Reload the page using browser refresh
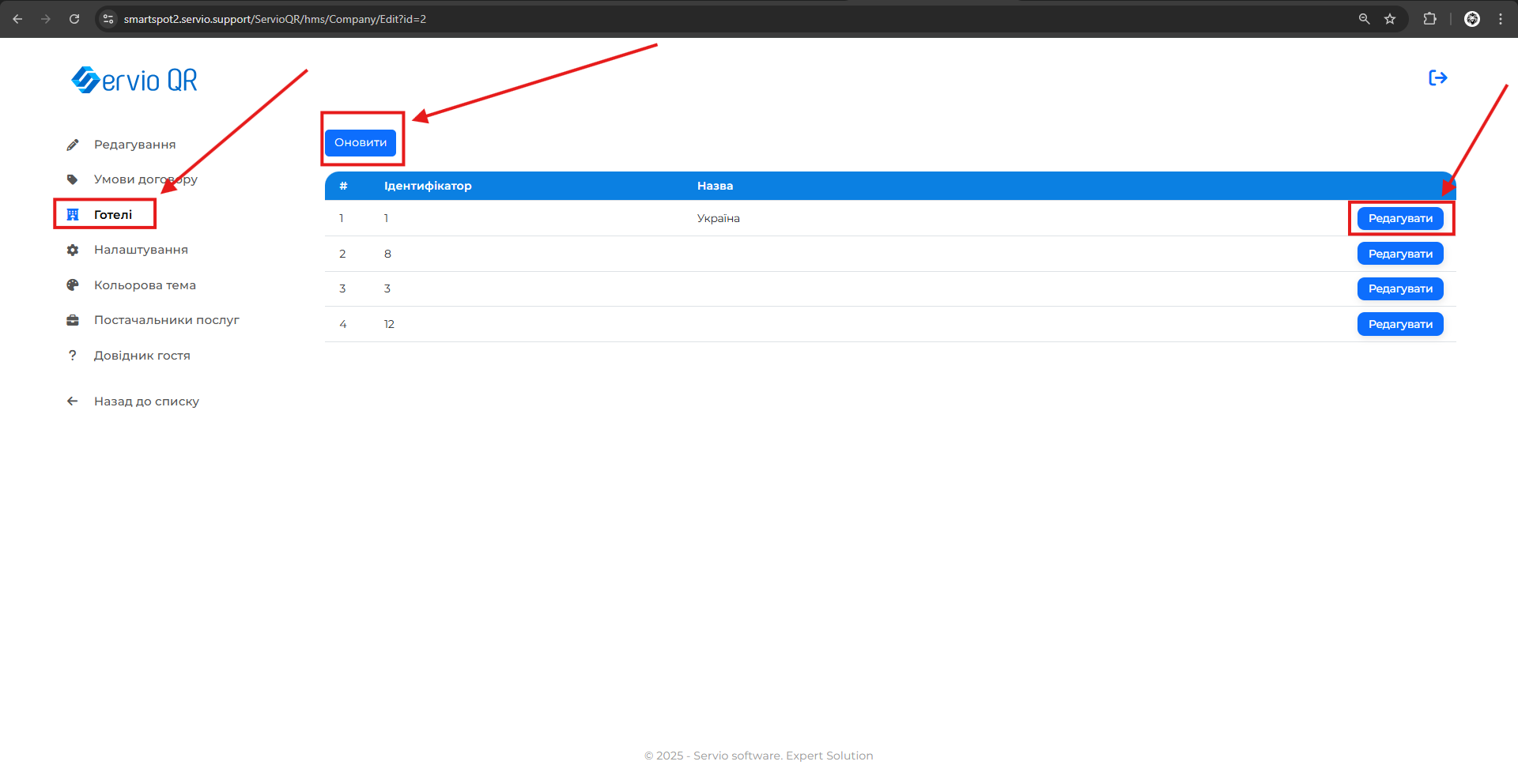Image resolution: width=1518 pixels, height=784 pixels. 74,19
